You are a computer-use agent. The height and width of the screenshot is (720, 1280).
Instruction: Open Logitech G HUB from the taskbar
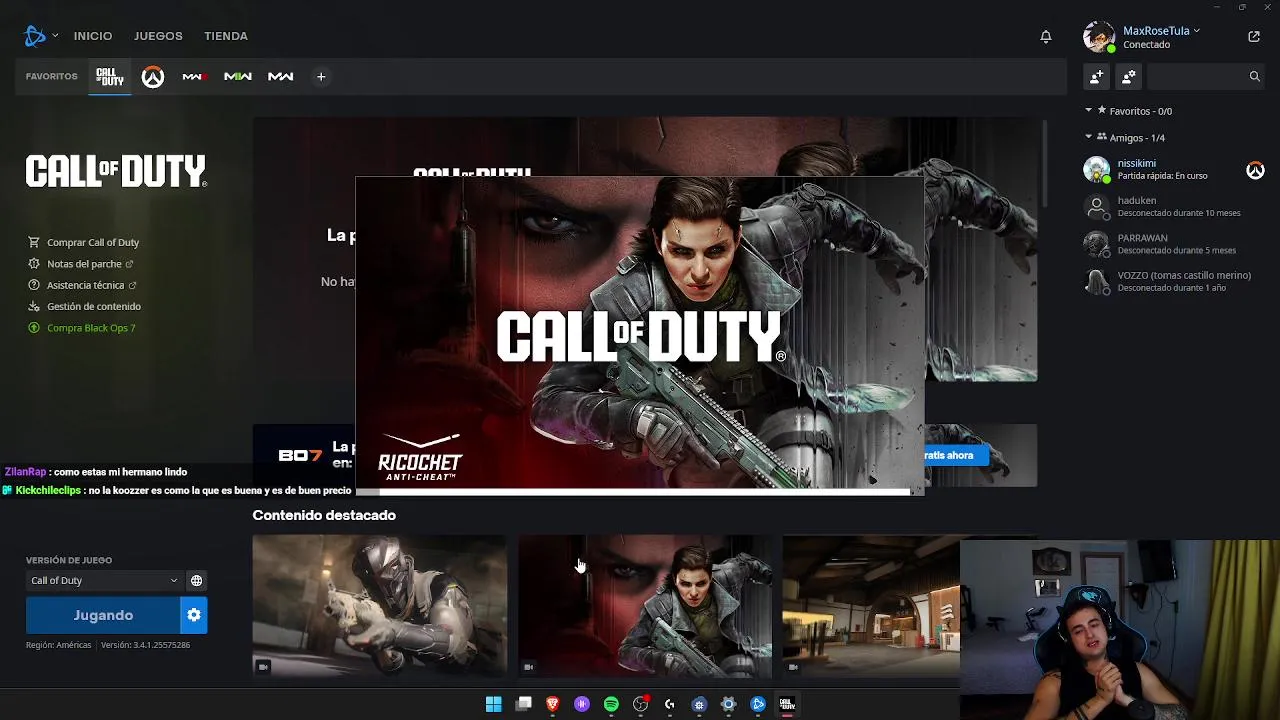point(670,704)
